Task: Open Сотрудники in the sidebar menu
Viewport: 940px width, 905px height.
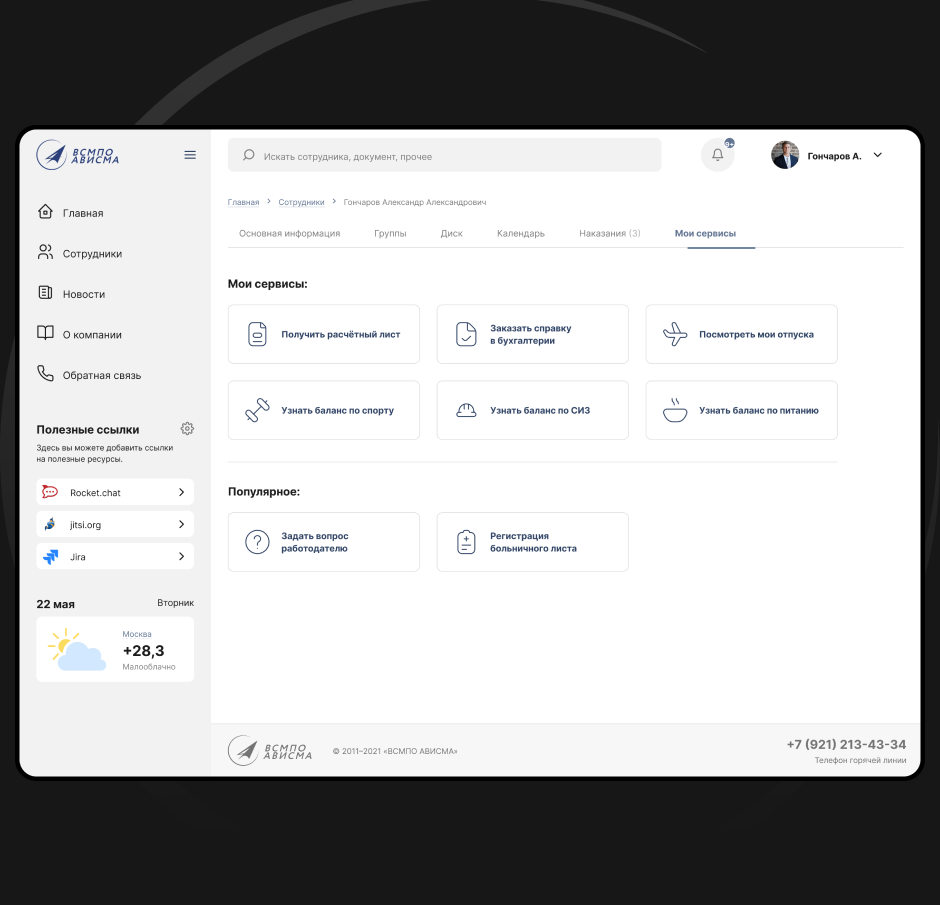Action: pos(91,254)
